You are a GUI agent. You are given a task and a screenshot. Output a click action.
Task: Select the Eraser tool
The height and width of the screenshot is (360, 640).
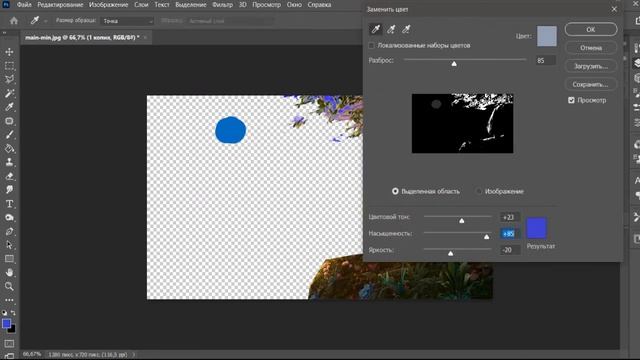9,176
